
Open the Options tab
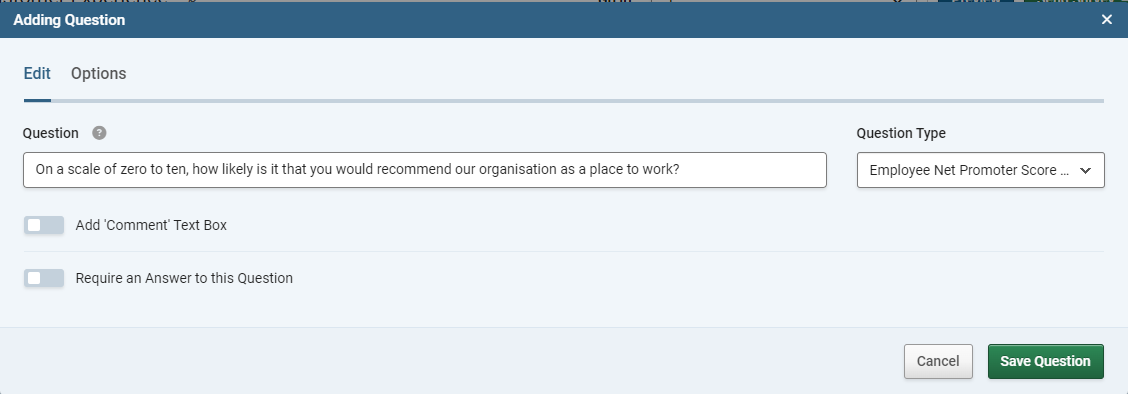tap(99, 73)
